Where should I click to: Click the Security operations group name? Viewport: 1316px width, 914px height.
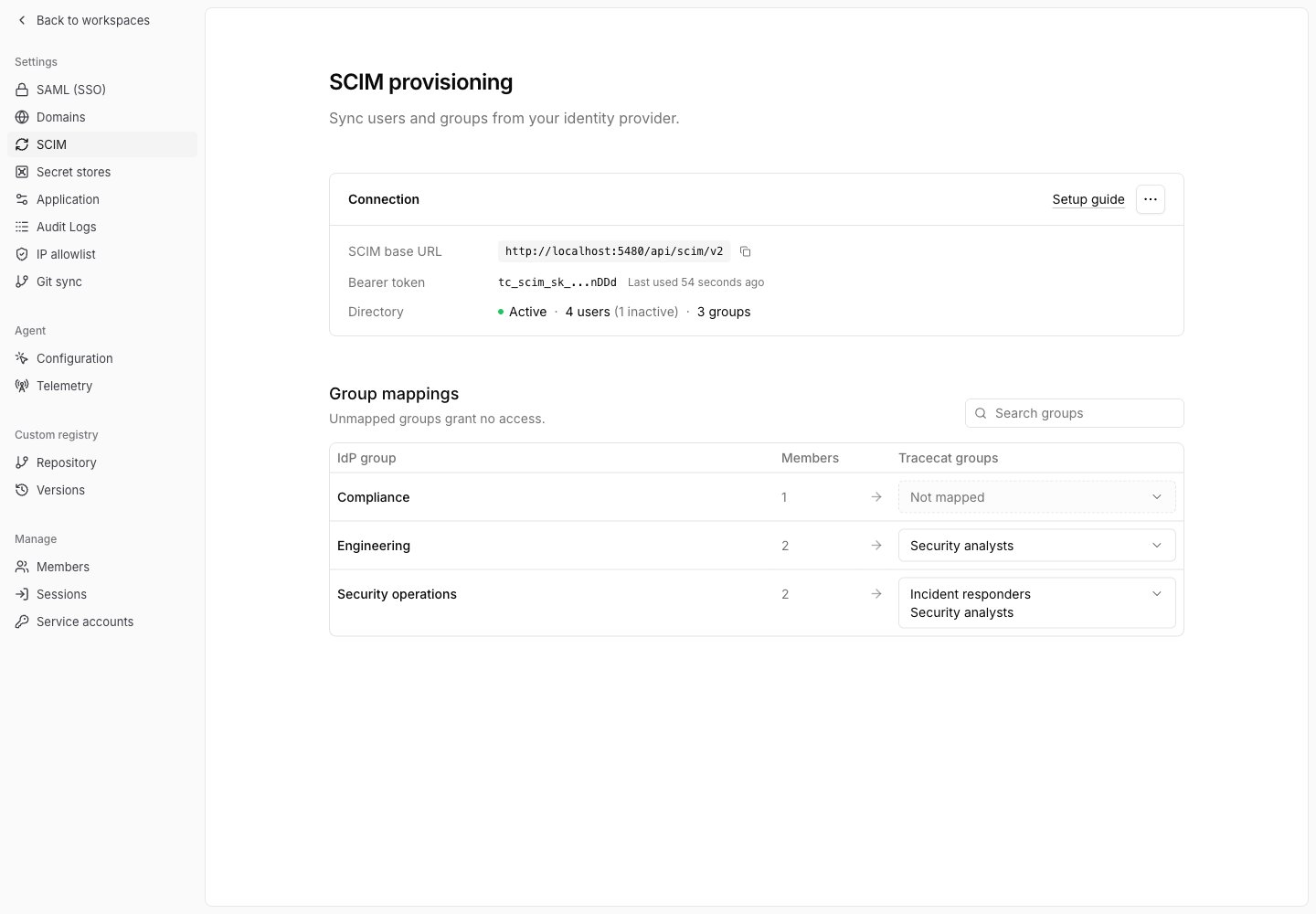pos(397,594)
